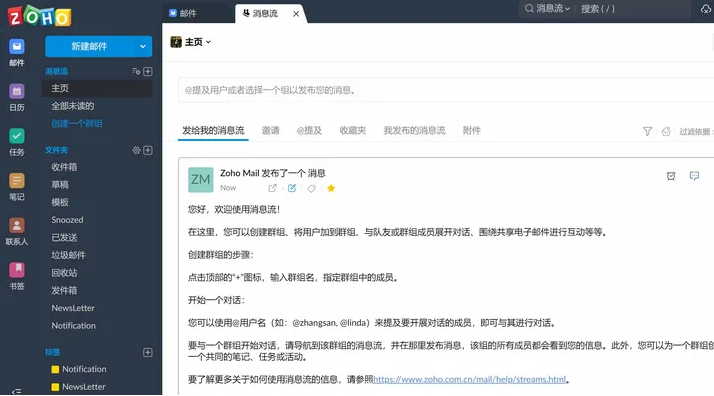The image size is (714, 396).
Task: Open the Bookmarks (书签) sidebar icon
Action: click(x=17, y=276)
